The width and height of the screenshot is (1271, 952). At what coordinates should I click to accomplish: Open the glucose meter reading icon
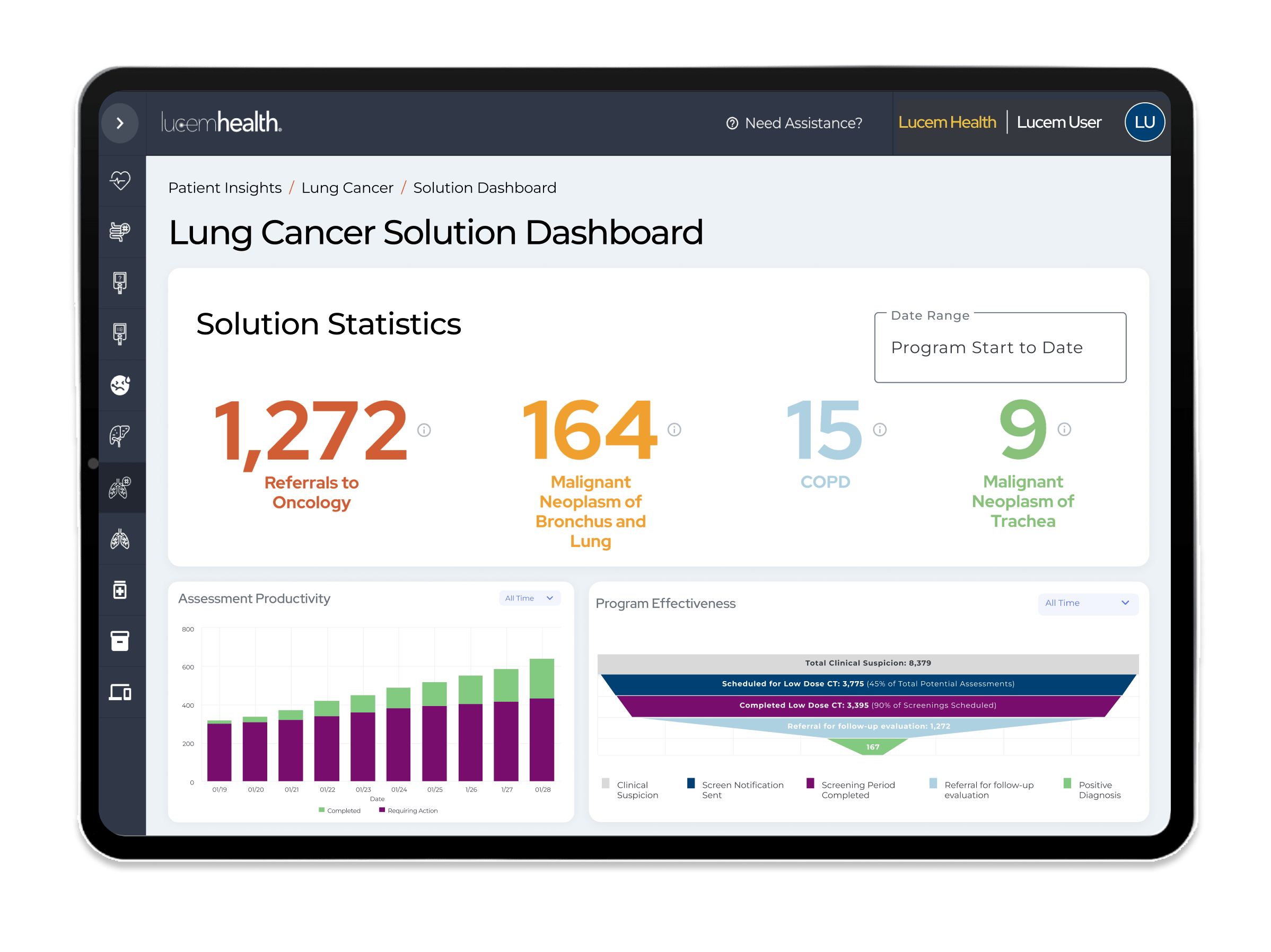click(x=120, y=334)
